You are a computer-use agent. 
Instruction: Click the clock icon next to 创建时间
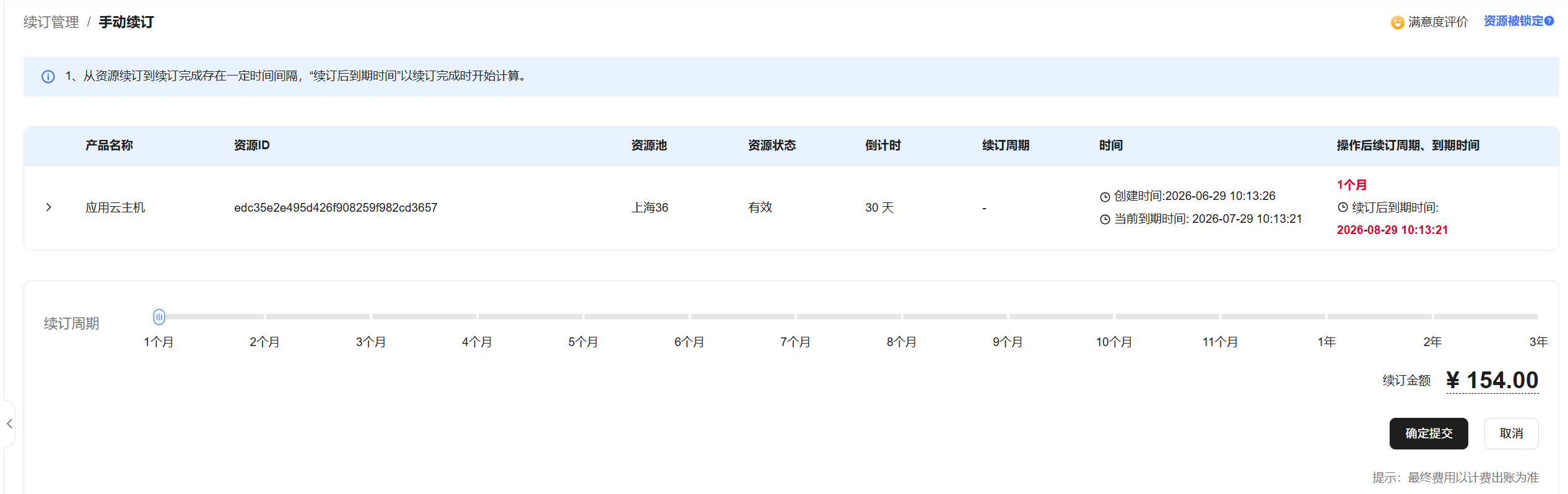point(1105,197)
